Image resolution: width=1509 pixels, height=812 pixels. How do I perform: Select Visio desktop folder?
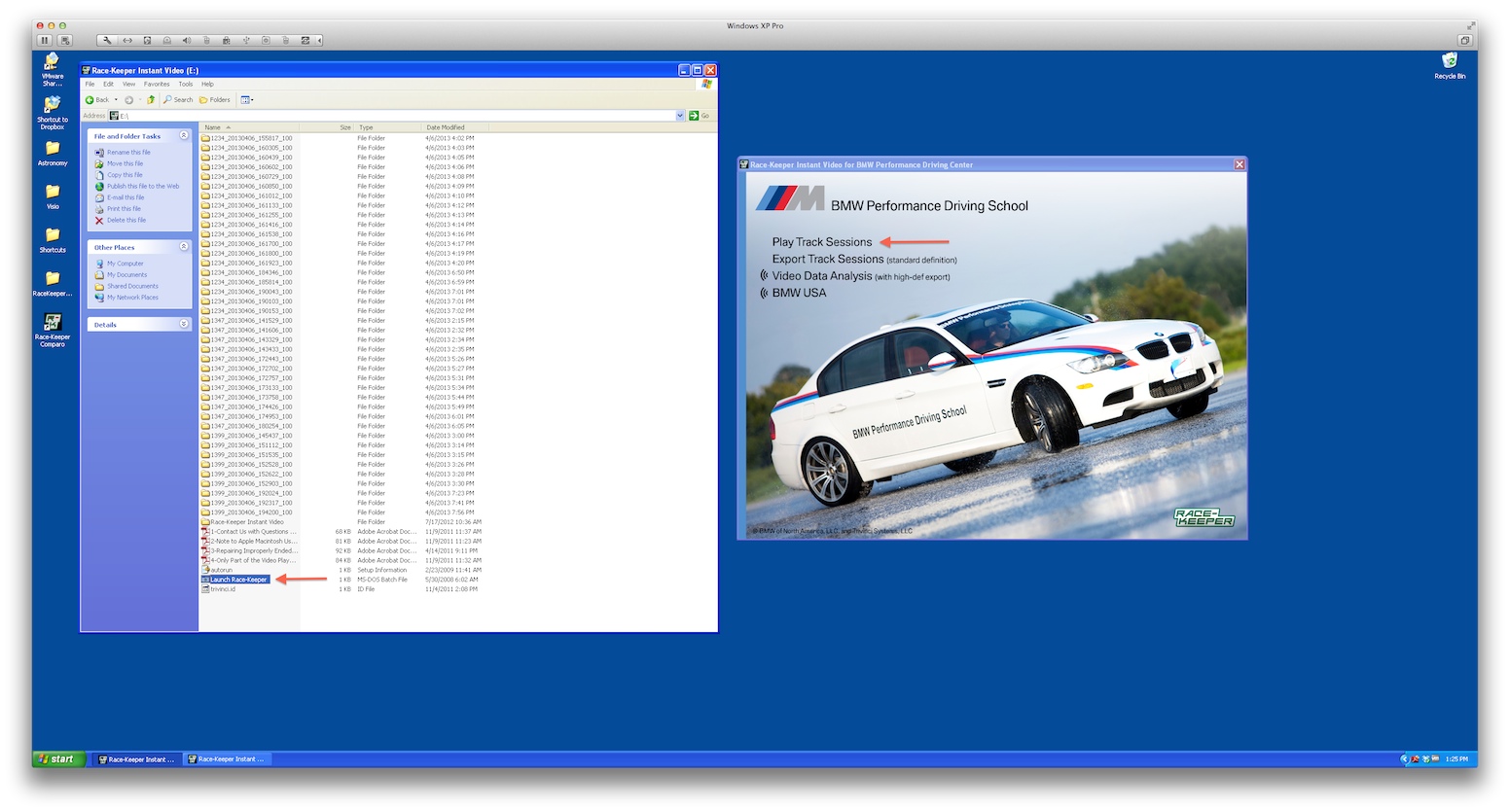[53, 196]
